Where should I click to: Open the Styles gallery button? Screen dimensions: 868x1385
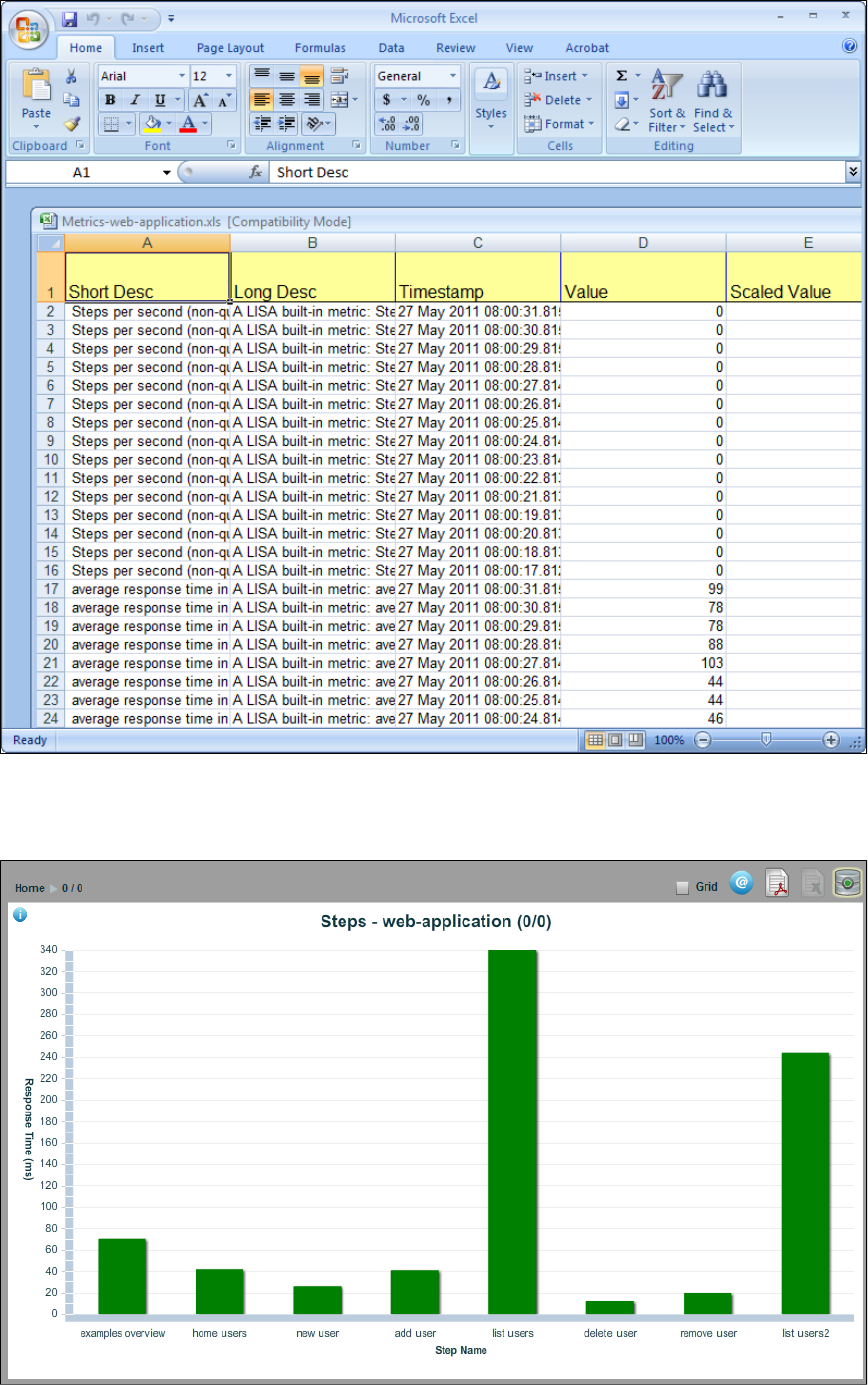point(491,100)
